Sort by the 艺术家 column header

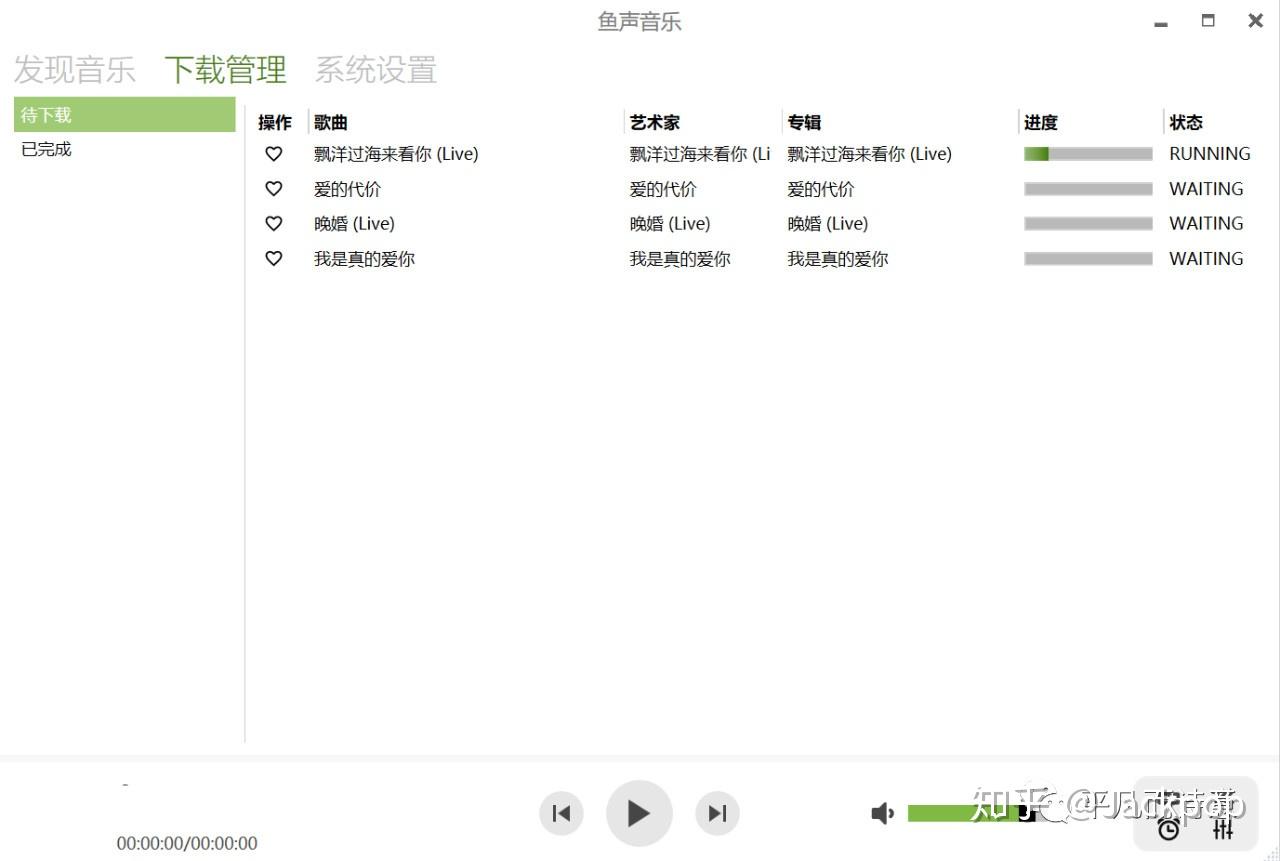(x=655, y=123)
